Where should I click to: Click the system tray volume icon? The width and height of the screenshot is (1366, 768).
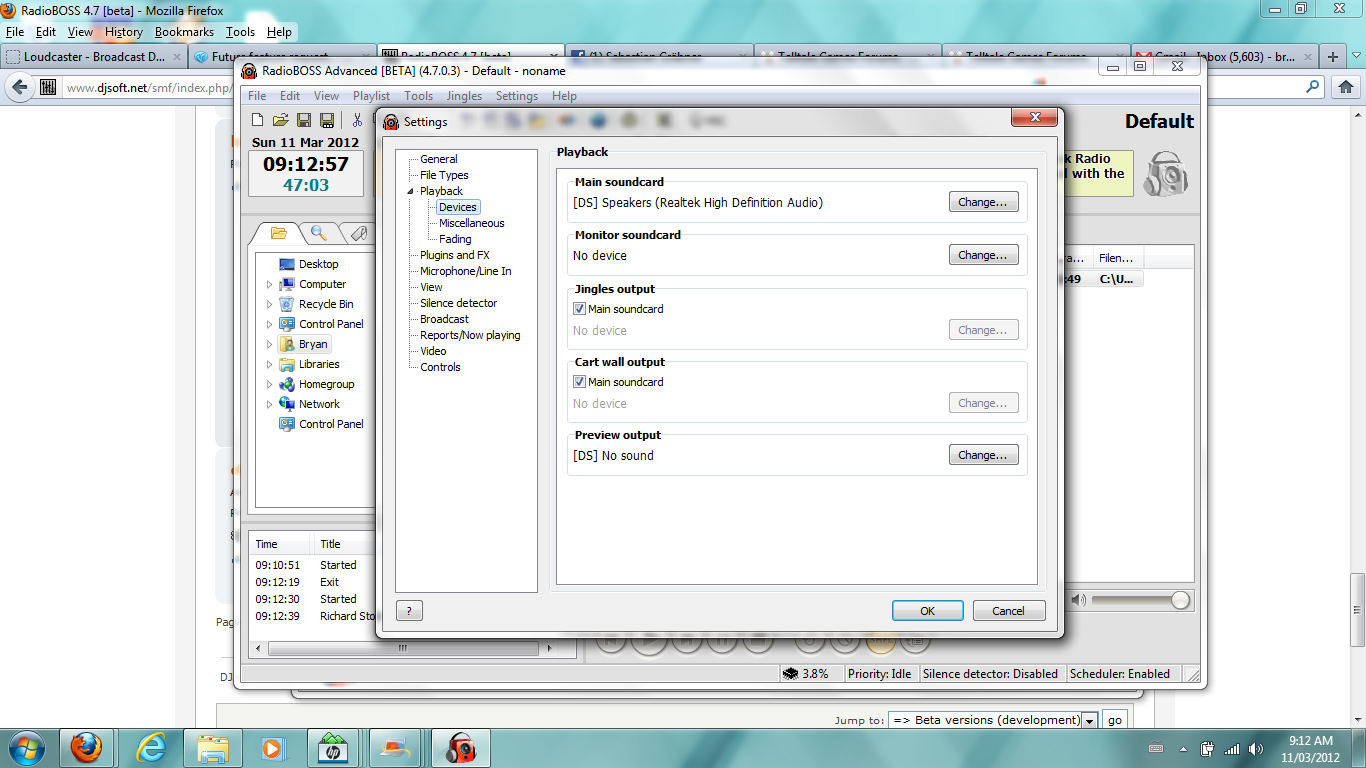(x=1258, y=748)
